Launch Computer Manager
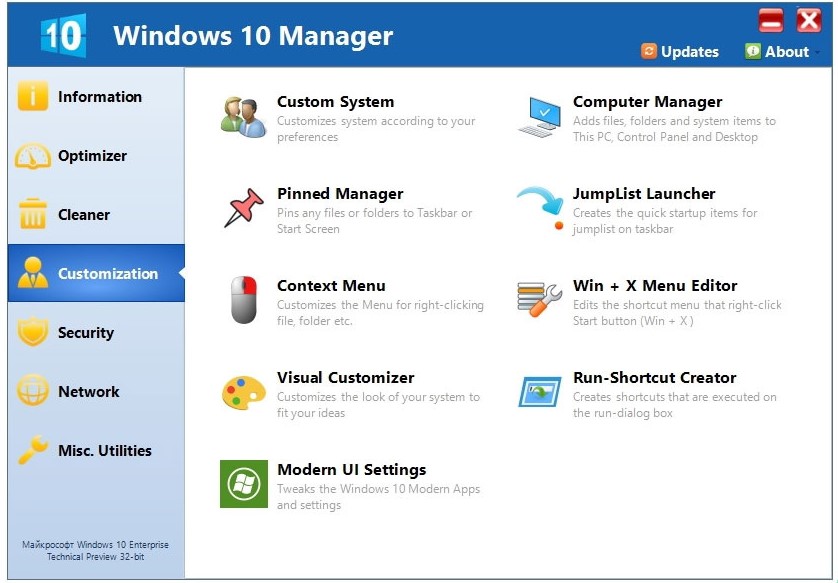 (x=646, y=101)
